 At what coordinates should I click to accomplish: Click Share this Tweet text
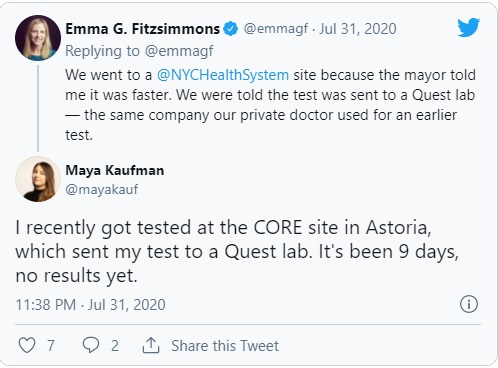pyautogui.click(x=225, y=346)
